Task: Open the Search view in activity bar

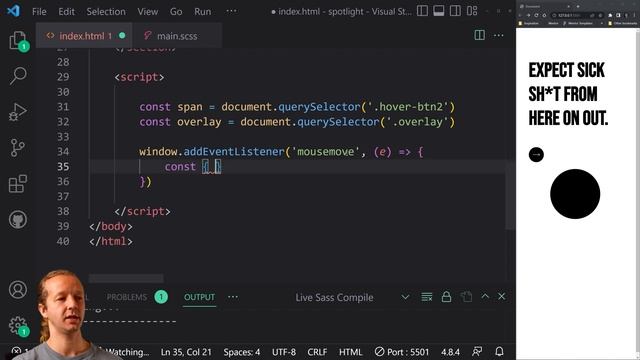Action: [18, 76]
